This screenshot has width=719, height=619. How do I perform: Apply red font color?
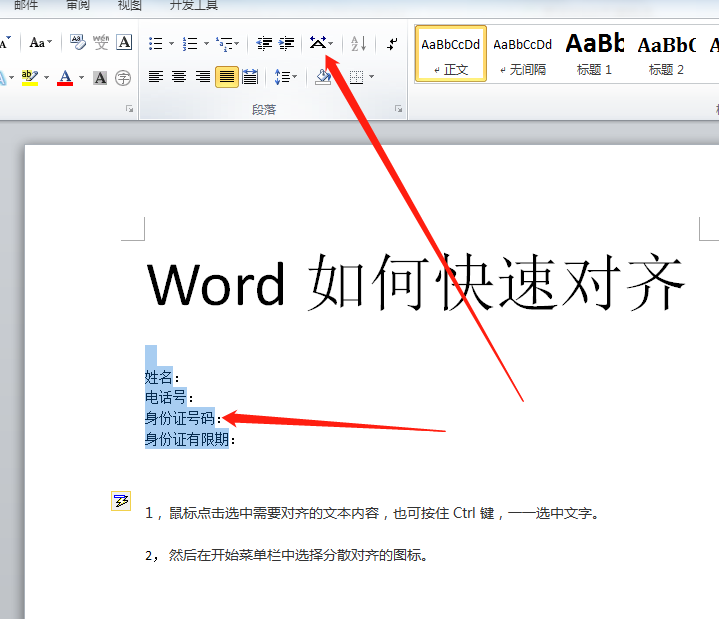pyautogui.click(x=65, y=77)
